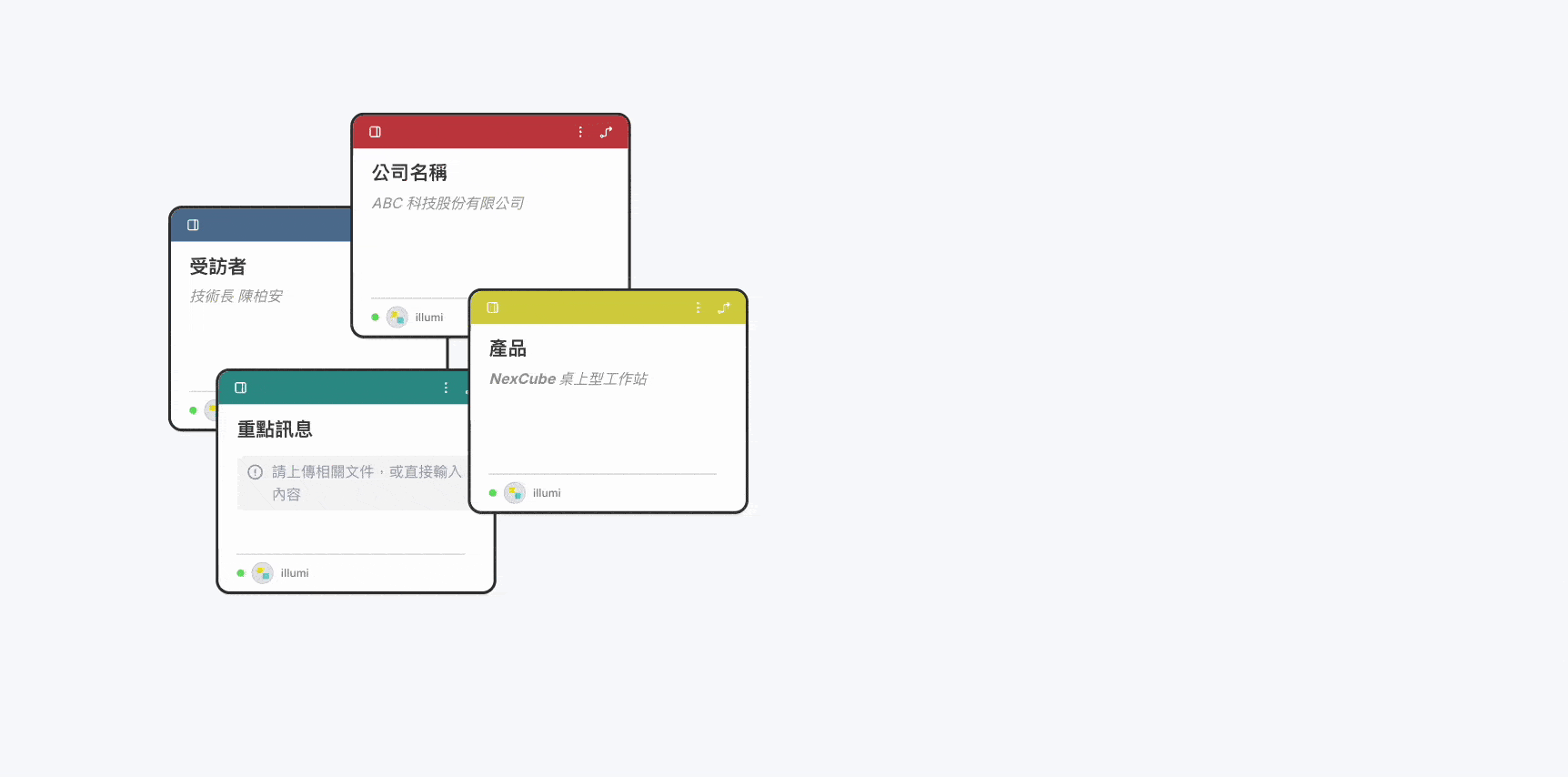Click the text ABC 科技股份有限公司
1568x777 pixels.
447,203
